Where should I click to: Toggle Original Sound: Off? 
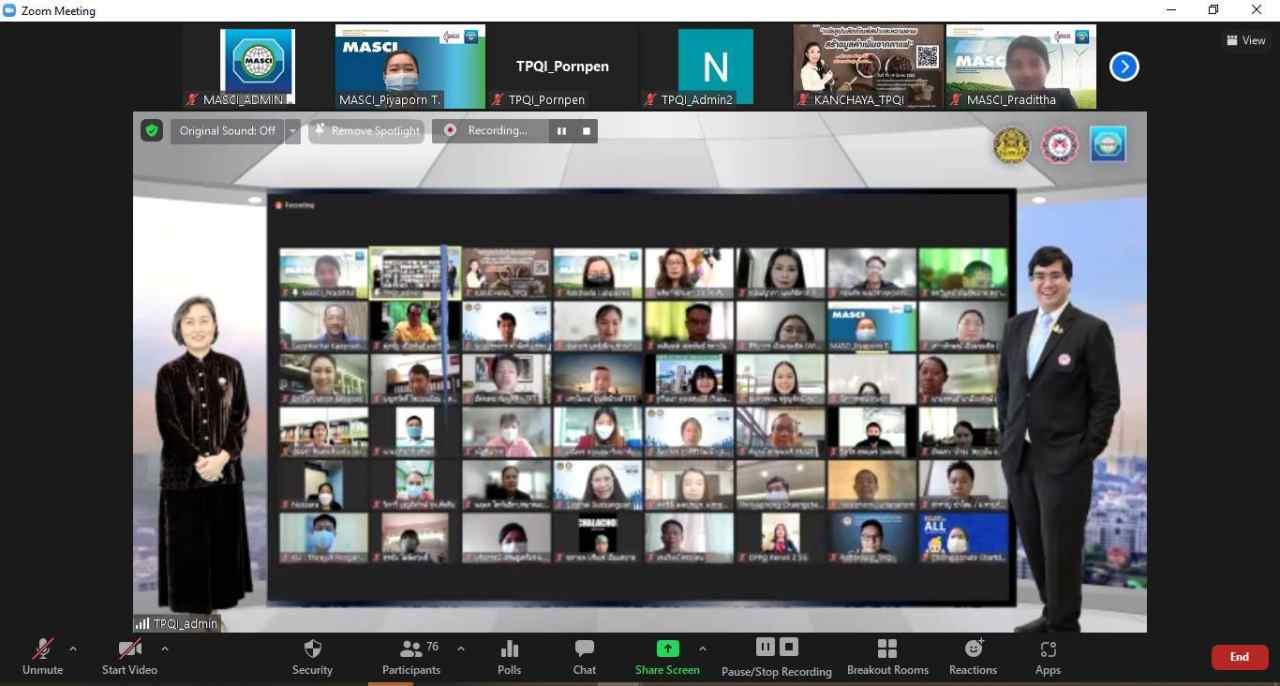point(227,131)
